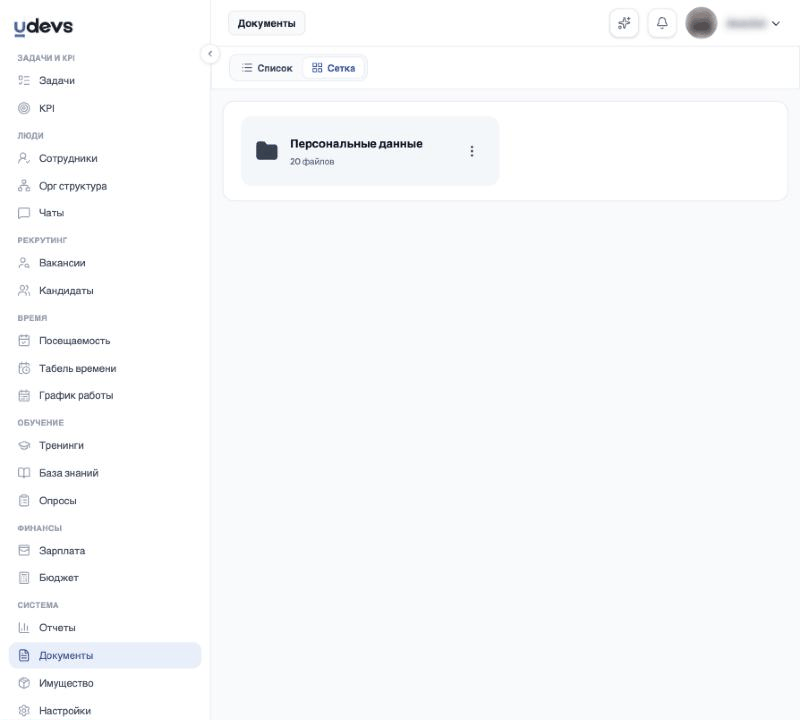Switch to Сетка grid view

334,68
